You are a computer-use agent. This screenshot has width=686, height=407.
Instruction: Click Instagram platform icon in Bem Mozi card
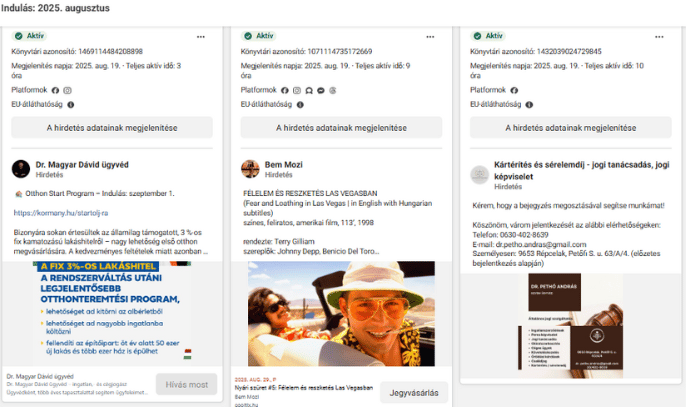point(296,89)
